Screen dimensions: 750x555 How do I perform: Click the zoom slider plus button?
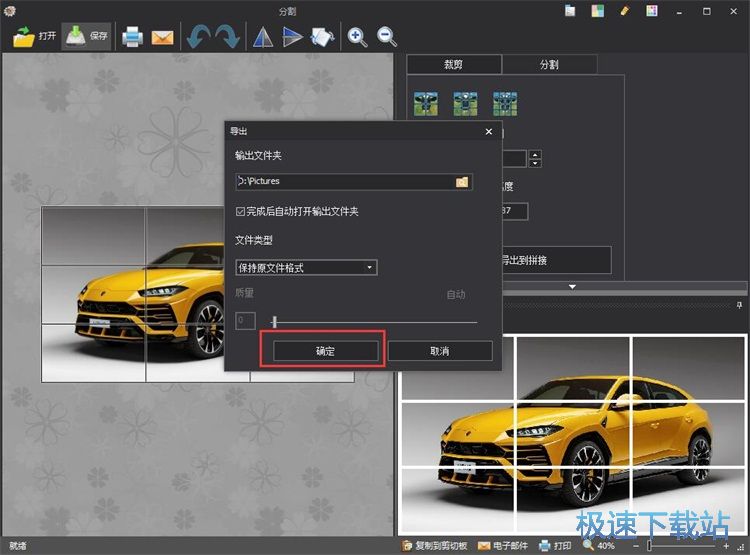pyautogui.click(x=726, y=546)
